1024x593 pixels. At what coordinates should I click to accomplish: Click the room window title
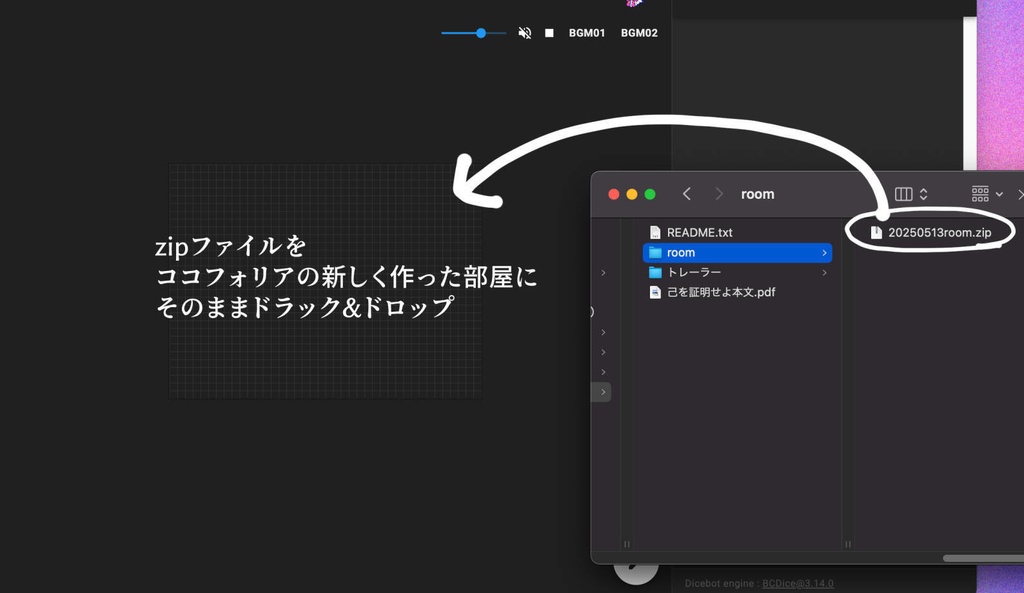(757, 194)
